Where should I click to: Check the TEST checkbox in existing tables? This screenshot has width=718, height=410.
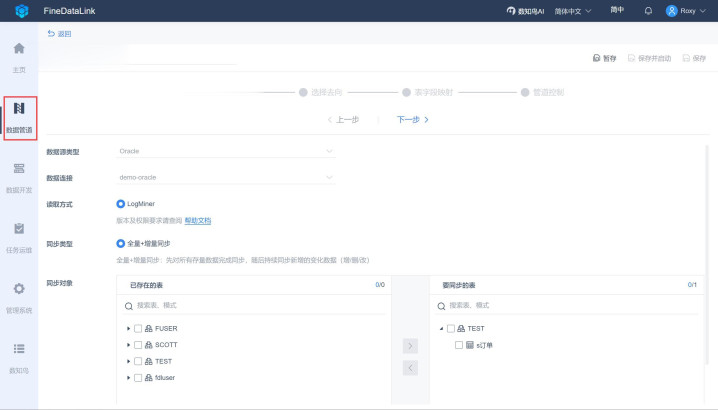[138, 361]
